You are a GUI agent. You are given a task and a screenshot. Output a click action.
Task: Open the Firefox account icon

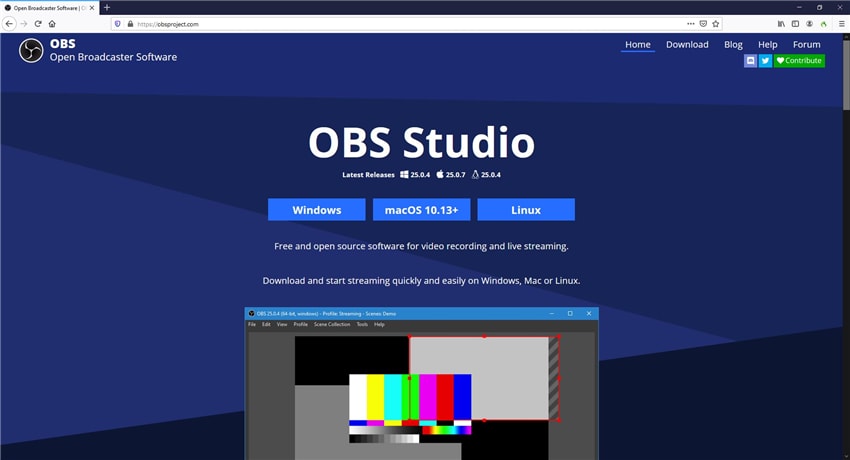809,24
